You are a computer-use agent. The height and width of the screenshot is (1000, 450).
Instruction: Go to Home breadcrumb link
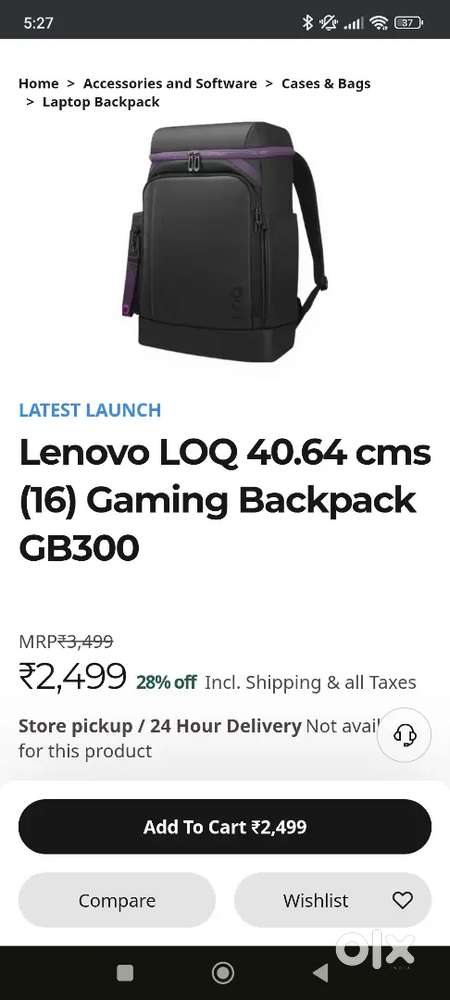point(38,84)
